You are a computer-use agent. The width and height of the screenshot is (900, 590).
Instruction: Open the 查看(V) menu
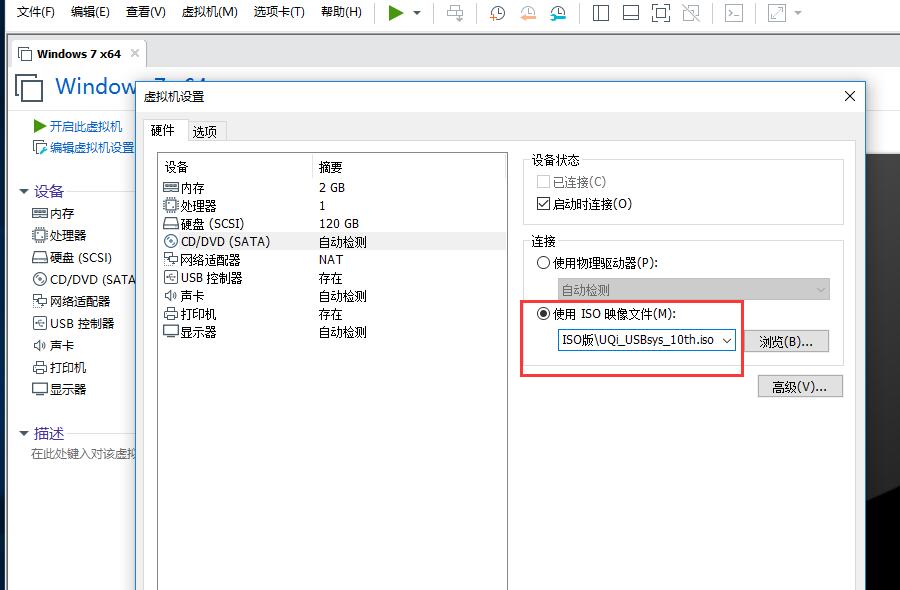pos(146,12)
